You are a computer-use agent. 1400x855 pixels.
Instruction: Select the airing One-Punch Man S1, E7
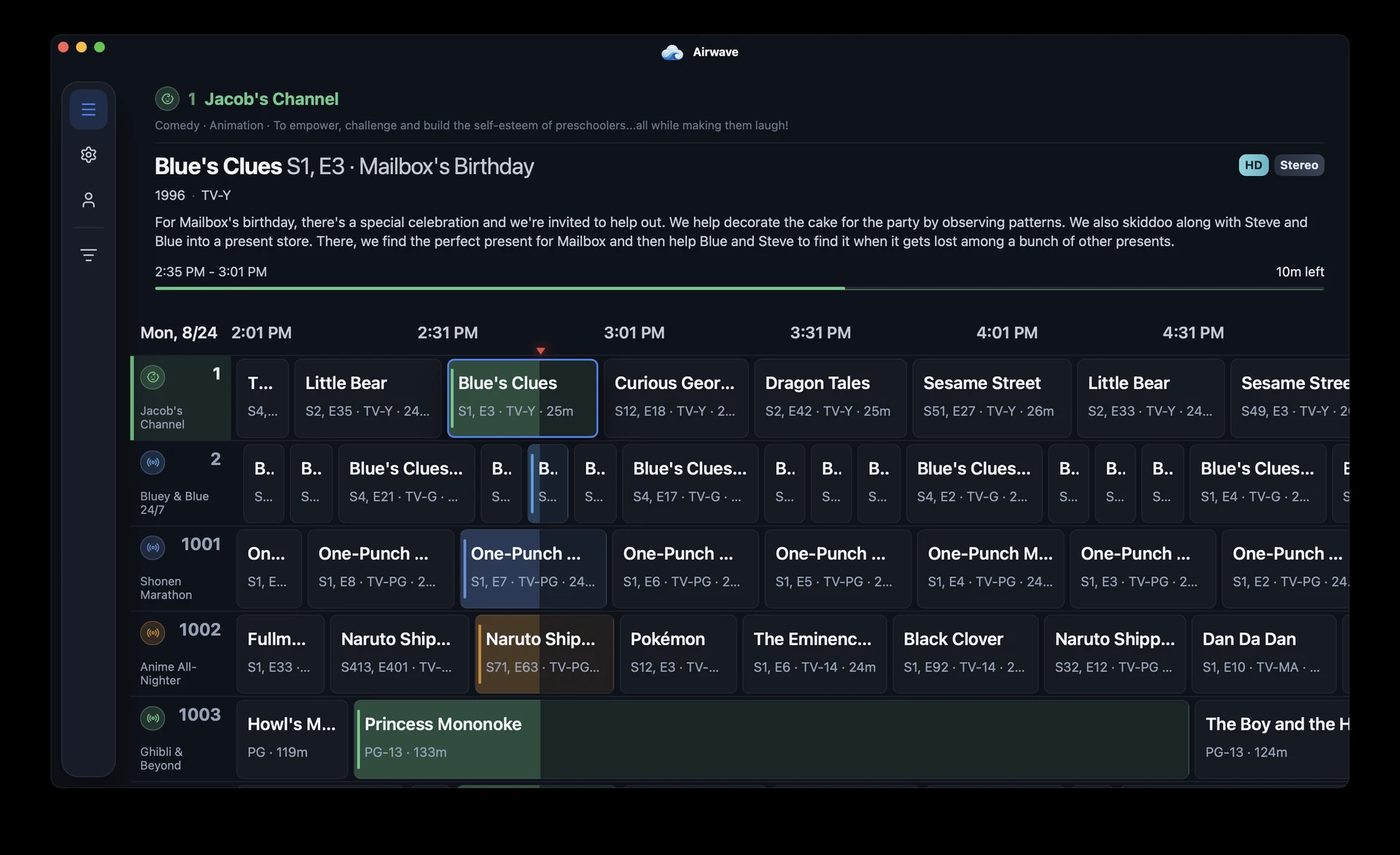coord(533,569)
